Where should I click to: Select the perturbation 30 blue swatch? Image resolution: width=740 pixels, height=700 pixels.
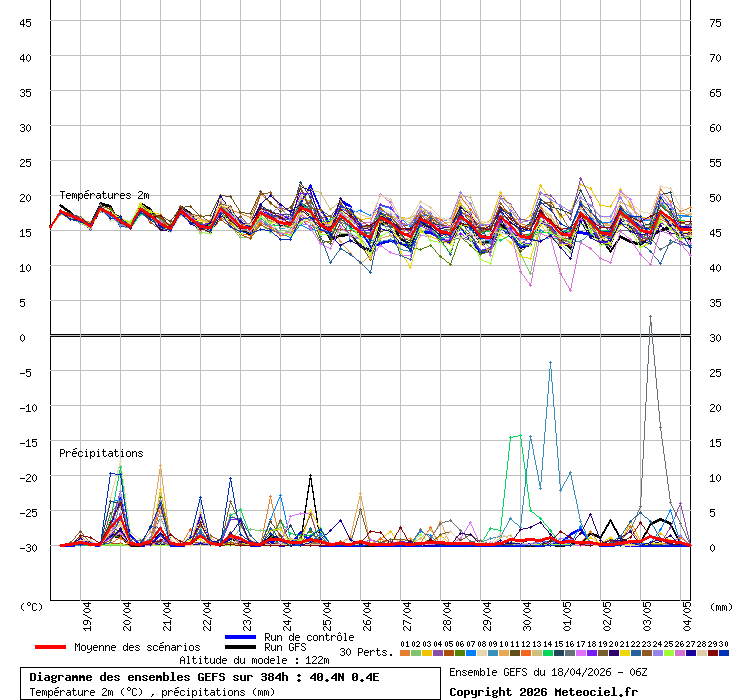[x=723, y=653]
